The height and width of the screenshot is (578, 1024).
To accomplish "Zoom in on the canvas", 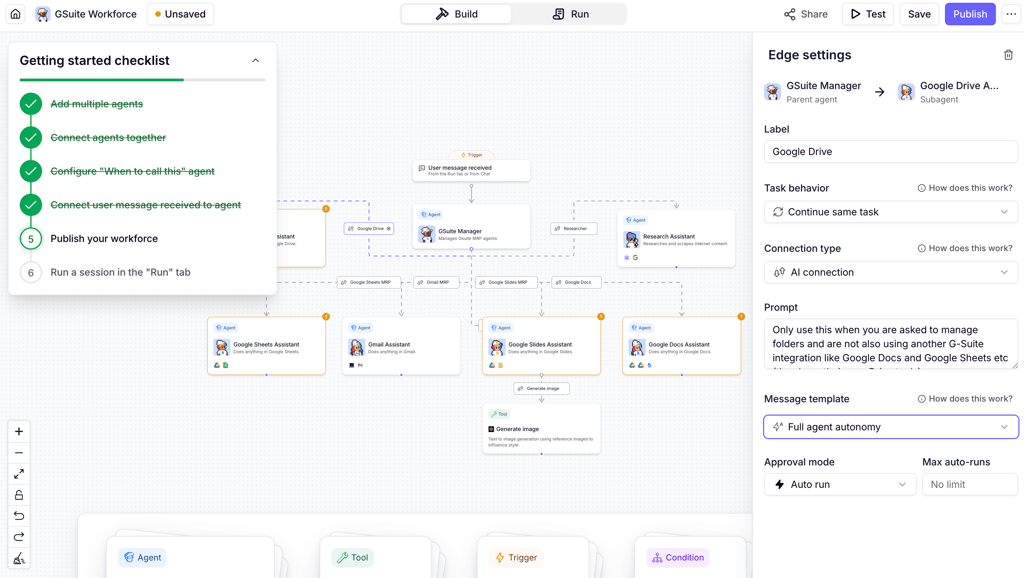I will pos(19,432).
